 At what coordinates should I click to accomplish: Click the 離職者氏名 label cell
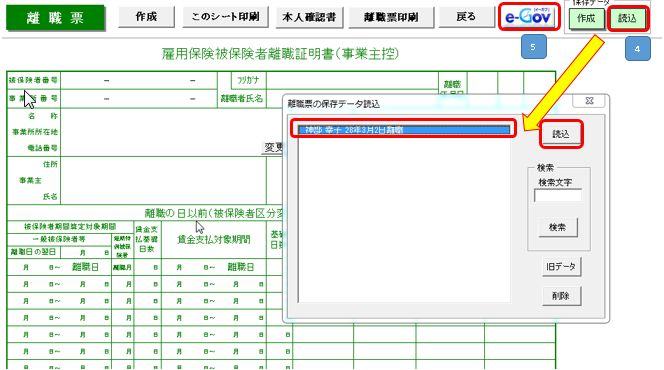tap(241, 99)
